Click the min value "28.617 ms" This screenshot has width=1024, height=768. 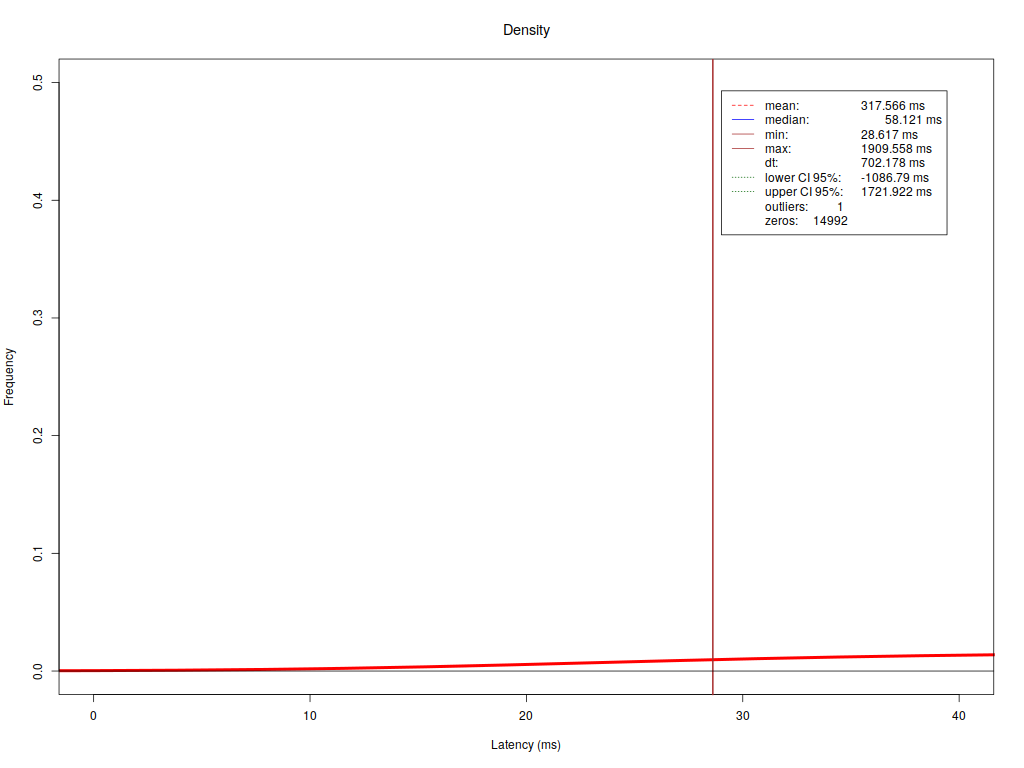click(889, 135)
